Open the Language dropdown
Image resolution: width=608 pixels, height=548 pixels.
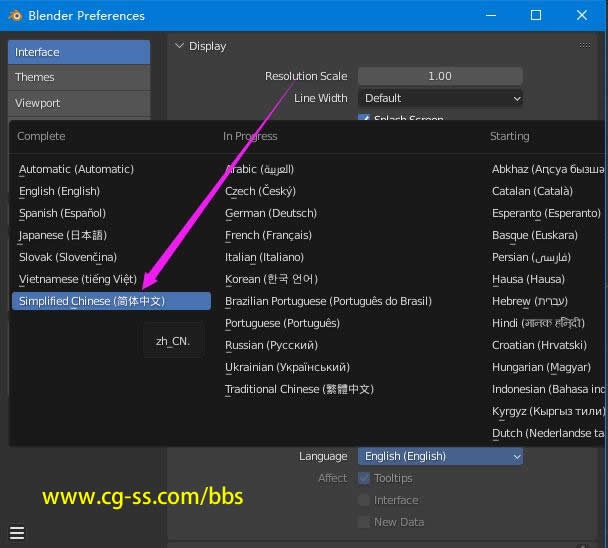pyautogui.click(x=440, y=456)
